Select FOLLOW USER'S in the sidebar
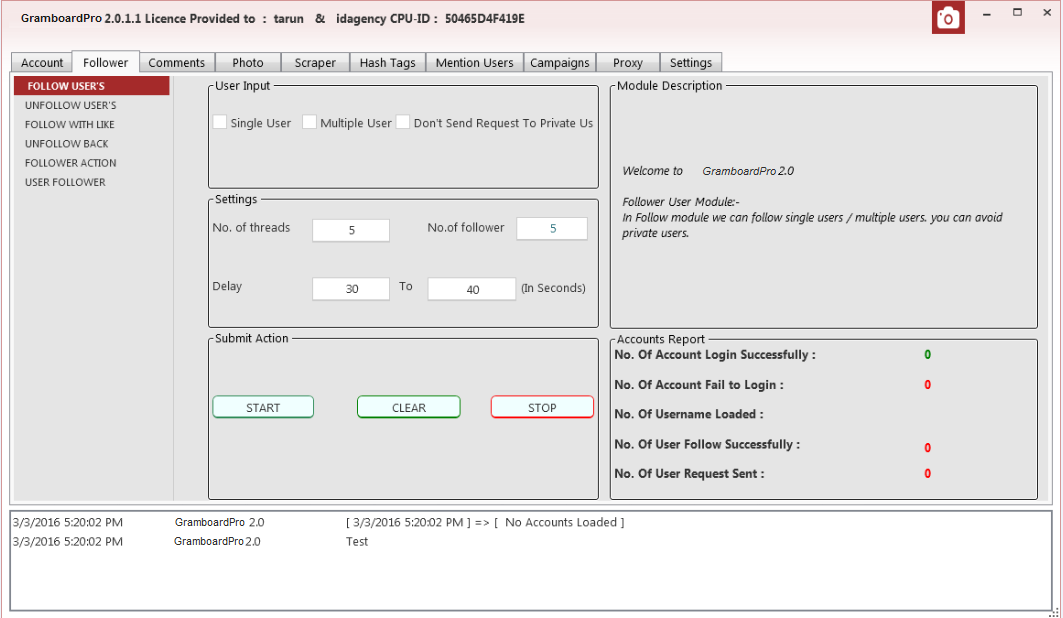Image resolution: width=1063 pixels, height=618 pixels. pyautogui.click(x=92, y=86)
